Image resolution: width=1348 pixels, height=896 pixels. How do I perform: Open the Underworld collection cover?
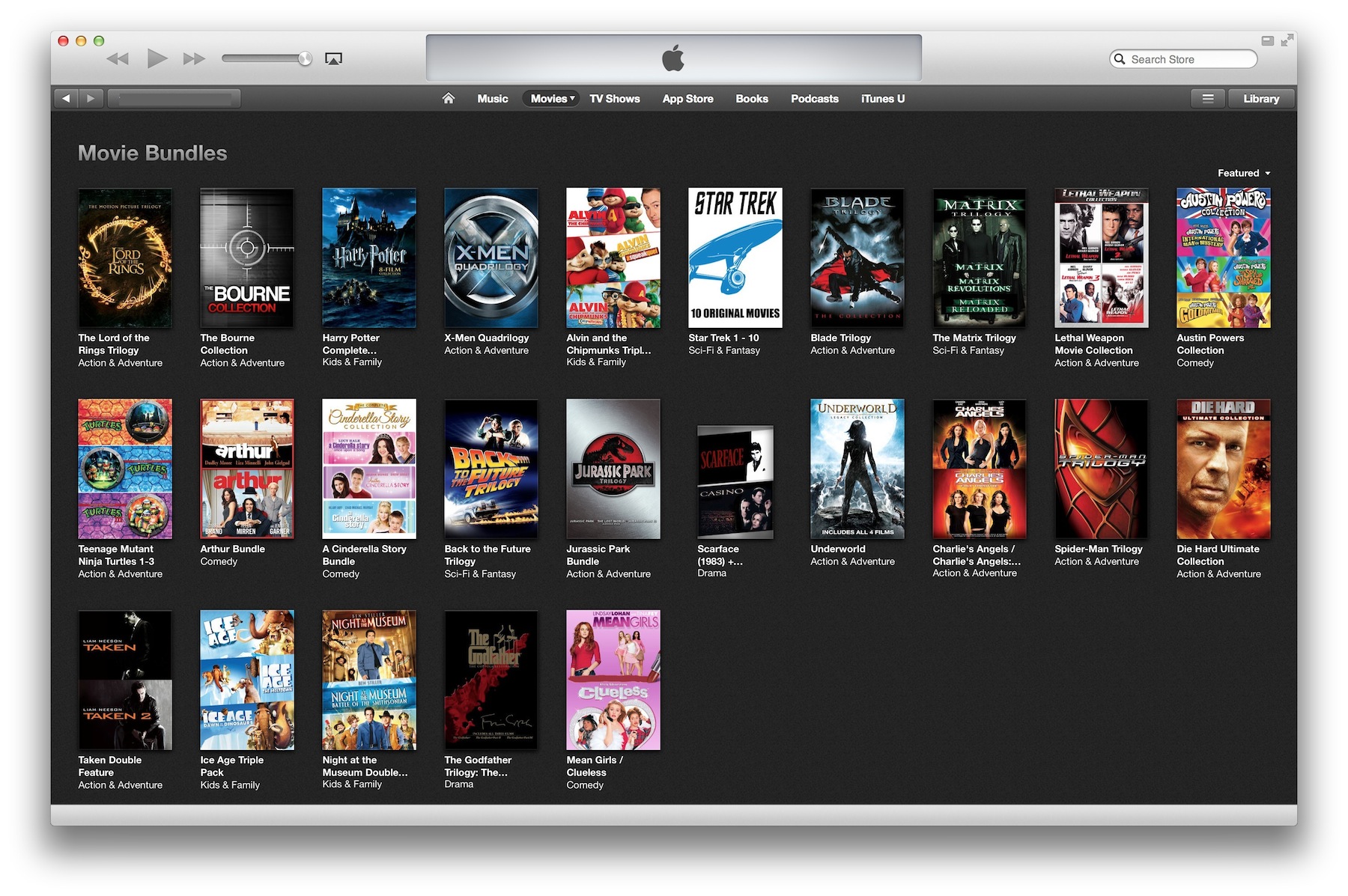point(857,469)
